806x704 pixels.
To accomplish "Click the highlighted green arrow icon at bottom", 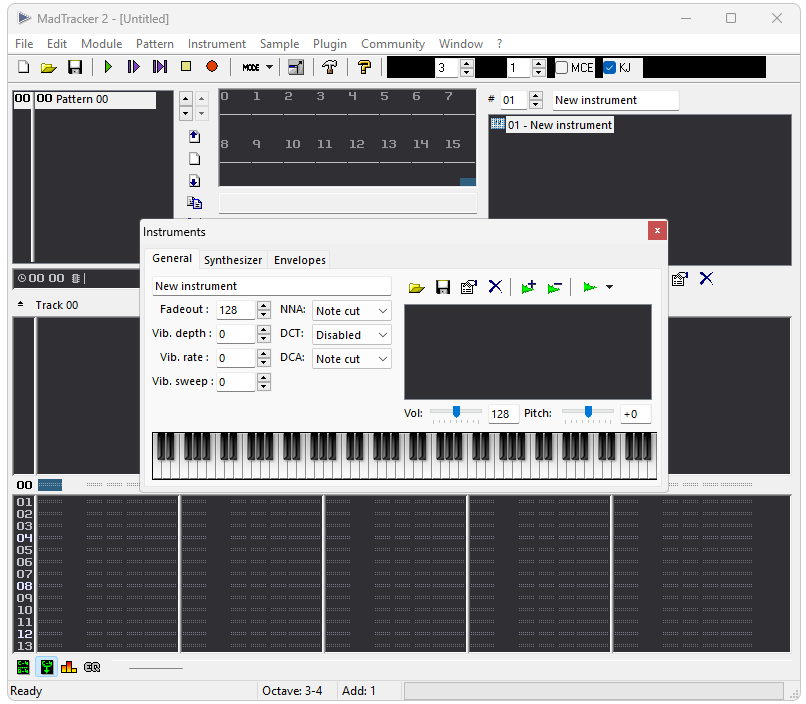I will 47,667.
